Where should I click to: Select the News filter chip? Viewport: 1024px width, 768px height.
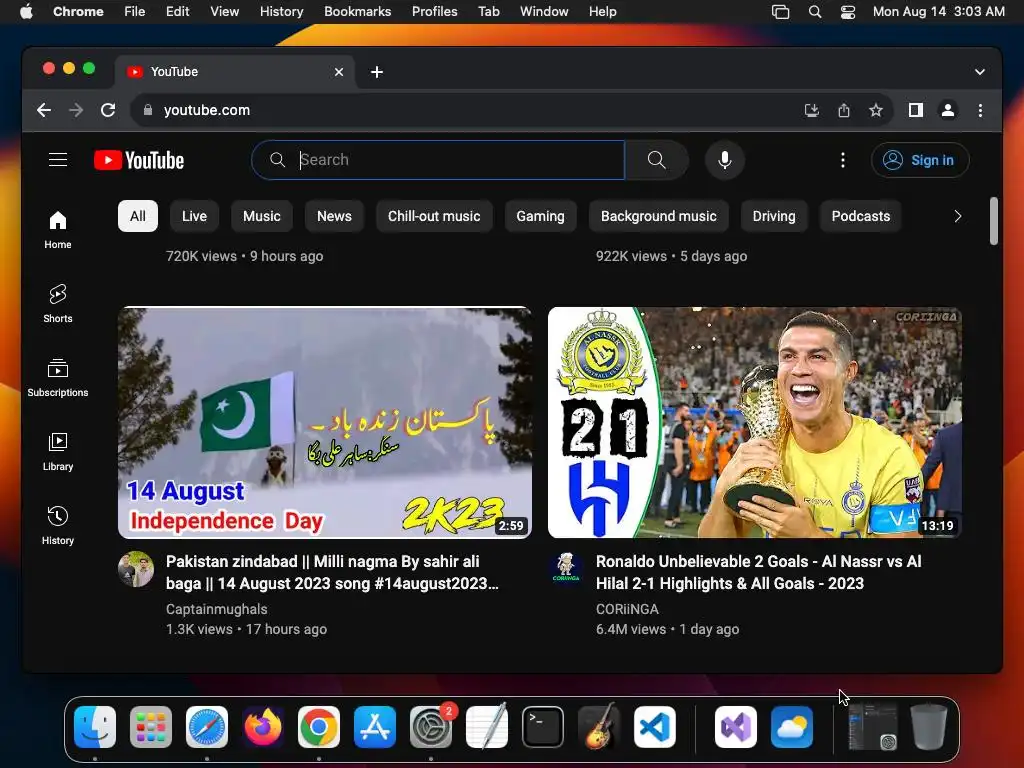pyautogui.click(x=334, y=216)
